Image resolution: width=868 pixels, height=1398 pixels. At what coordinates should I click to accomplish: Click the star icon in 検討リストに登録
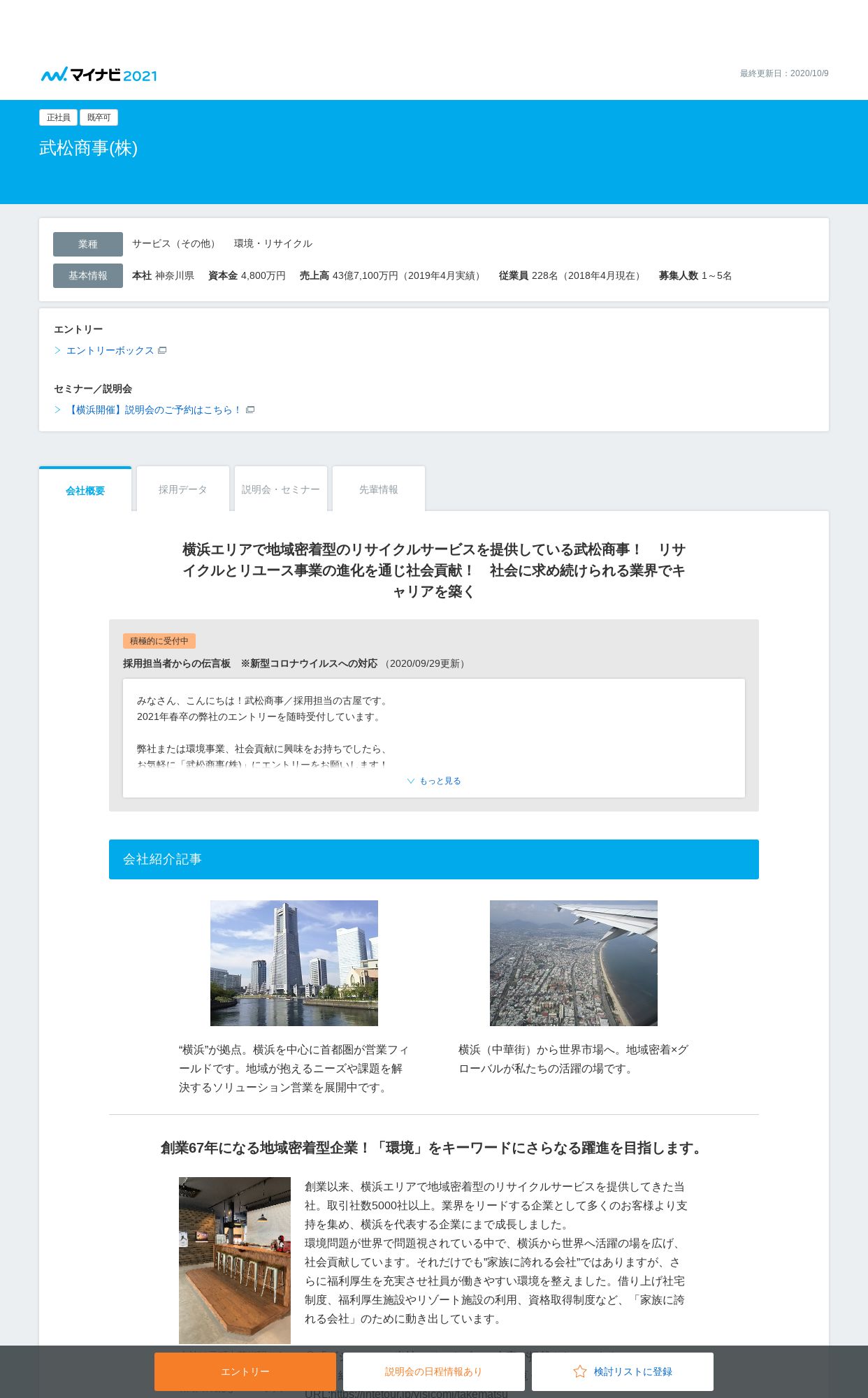tap(579, 1371)
